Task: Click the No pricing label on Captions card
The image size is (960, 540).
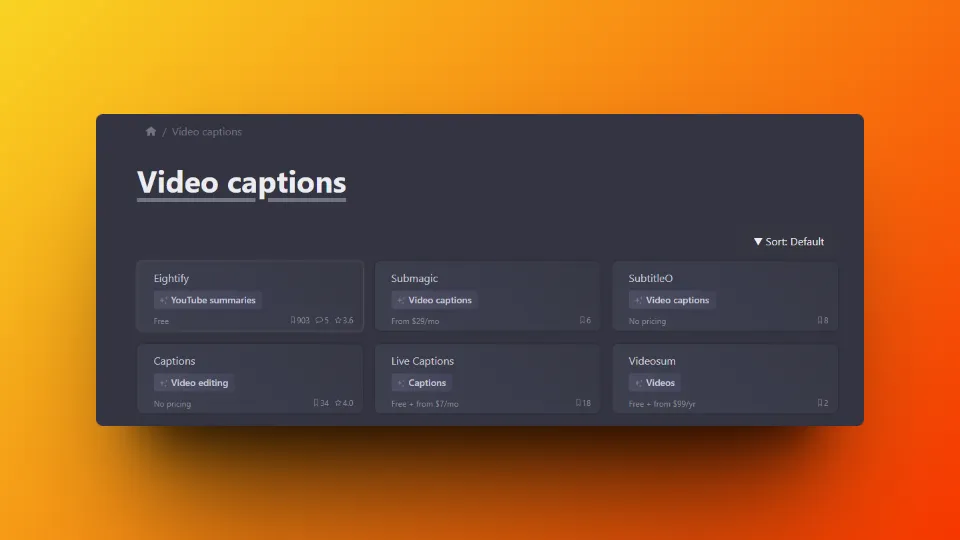Action: (x=172, y=404)
